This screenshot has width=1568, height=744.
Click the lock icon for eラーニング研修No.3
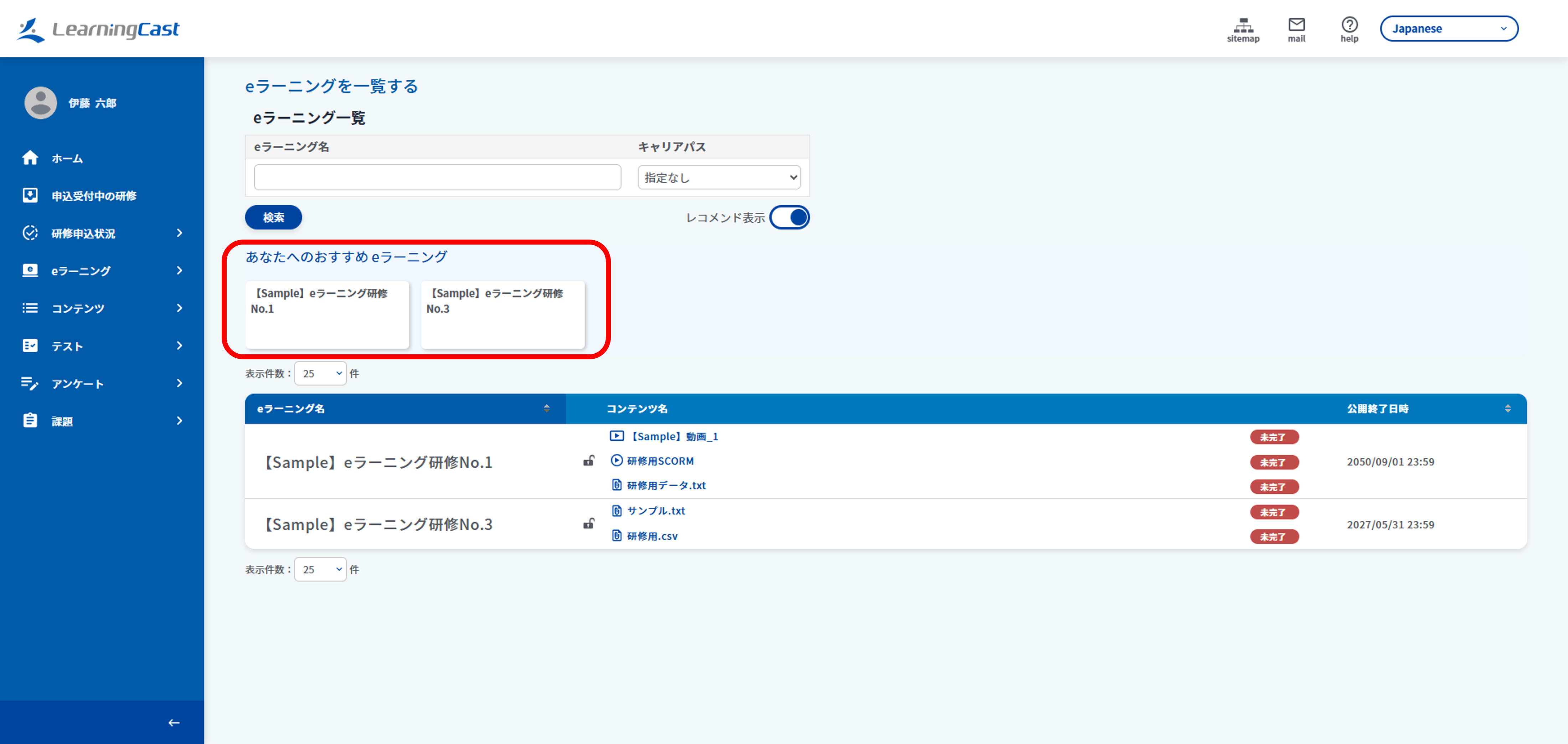coord(589,524)
